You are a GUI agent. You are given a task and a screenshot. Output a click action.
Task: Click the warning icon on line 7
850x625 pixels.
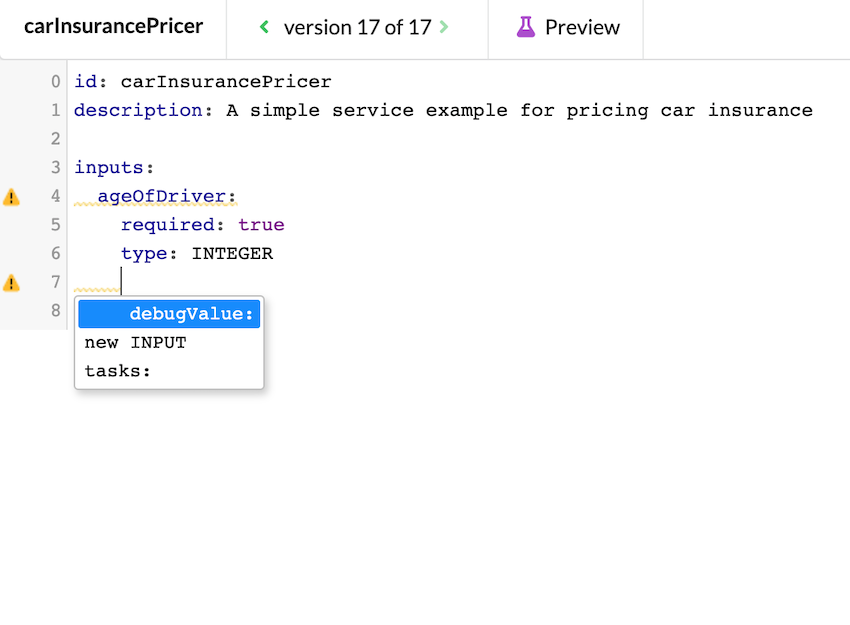12,282
